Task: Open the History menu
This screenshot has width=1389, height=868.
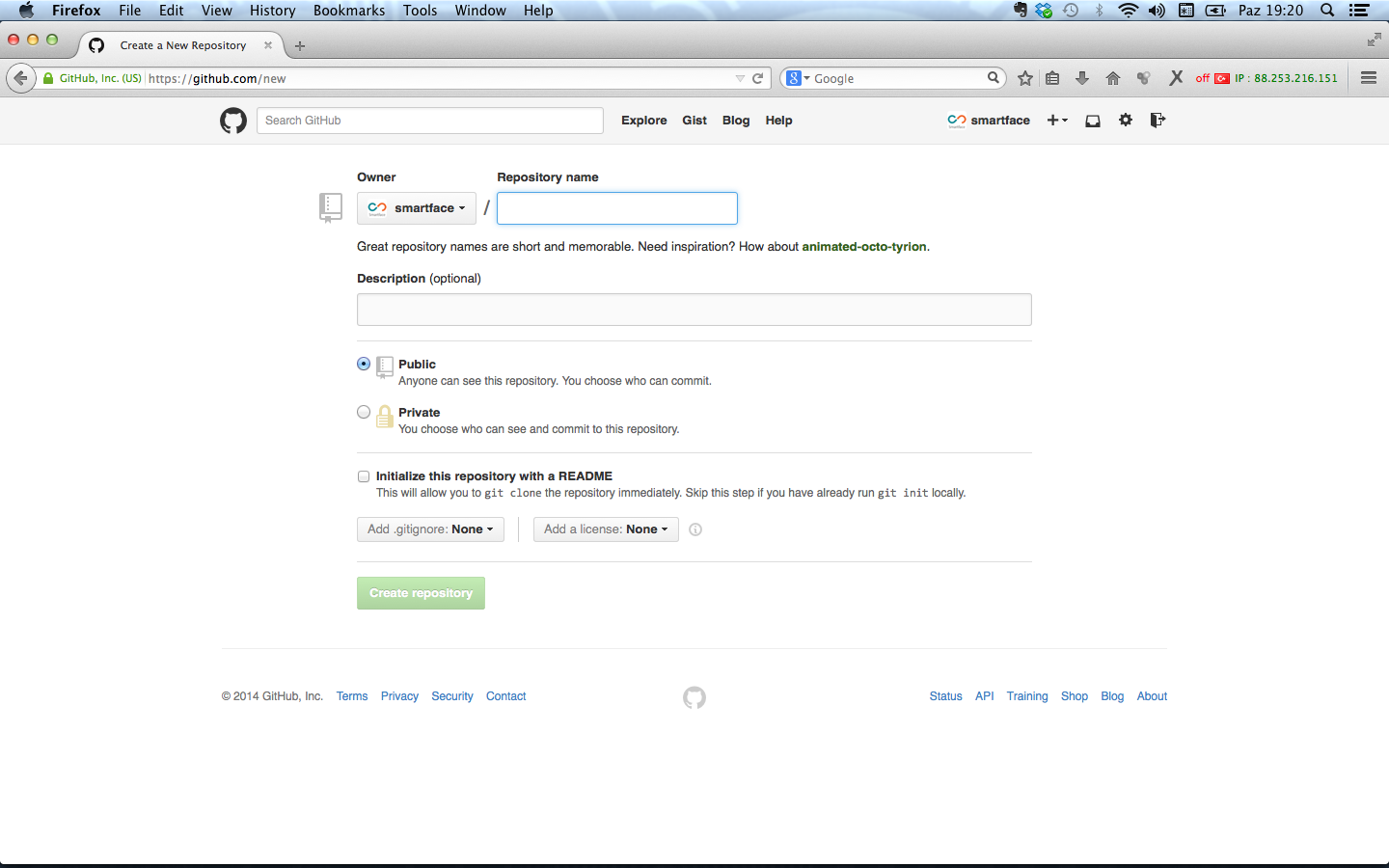Action: click(273, 11)
